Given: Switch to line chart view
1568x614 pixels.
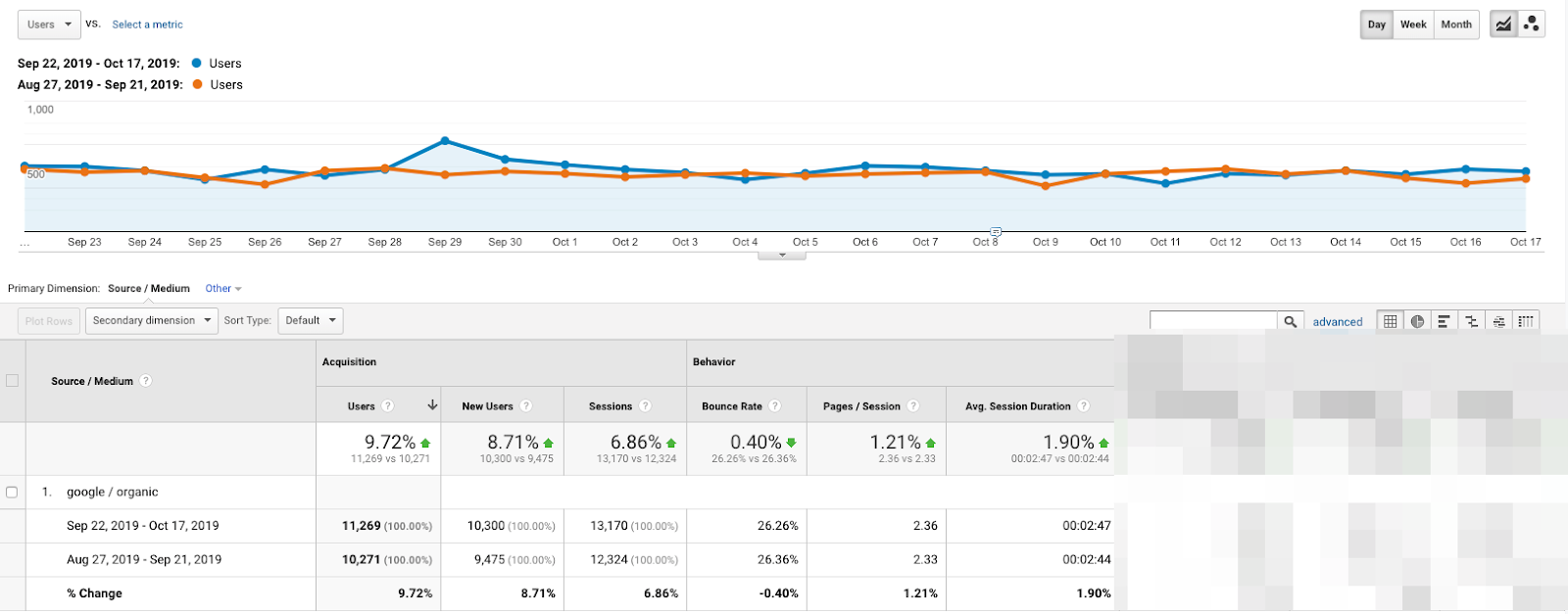Looking at the screenshot, I should click(x=1503, y=24).
